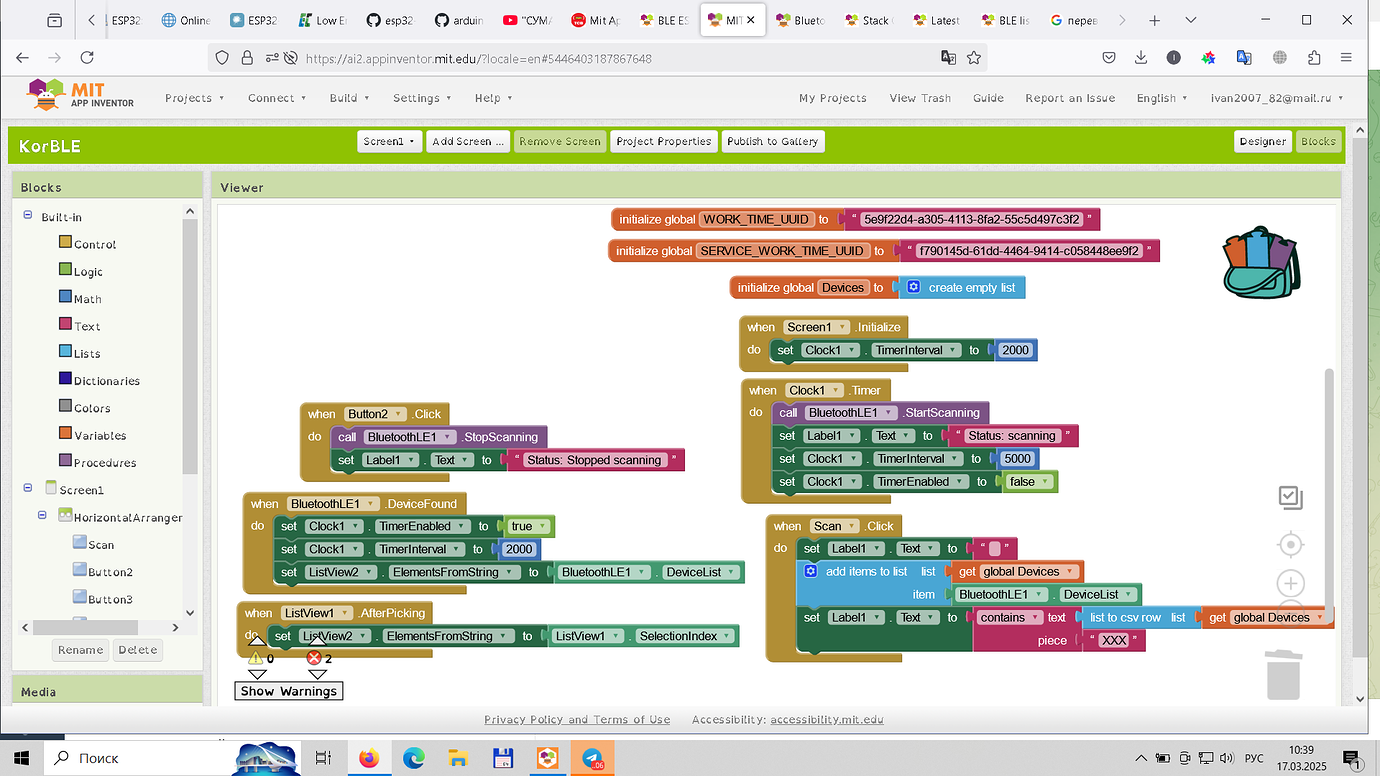The width and height of the screenshot is (1380, 776).
Task: Click the workspace checklist icon above the crosshair
Action: [x=1290, y=497]
